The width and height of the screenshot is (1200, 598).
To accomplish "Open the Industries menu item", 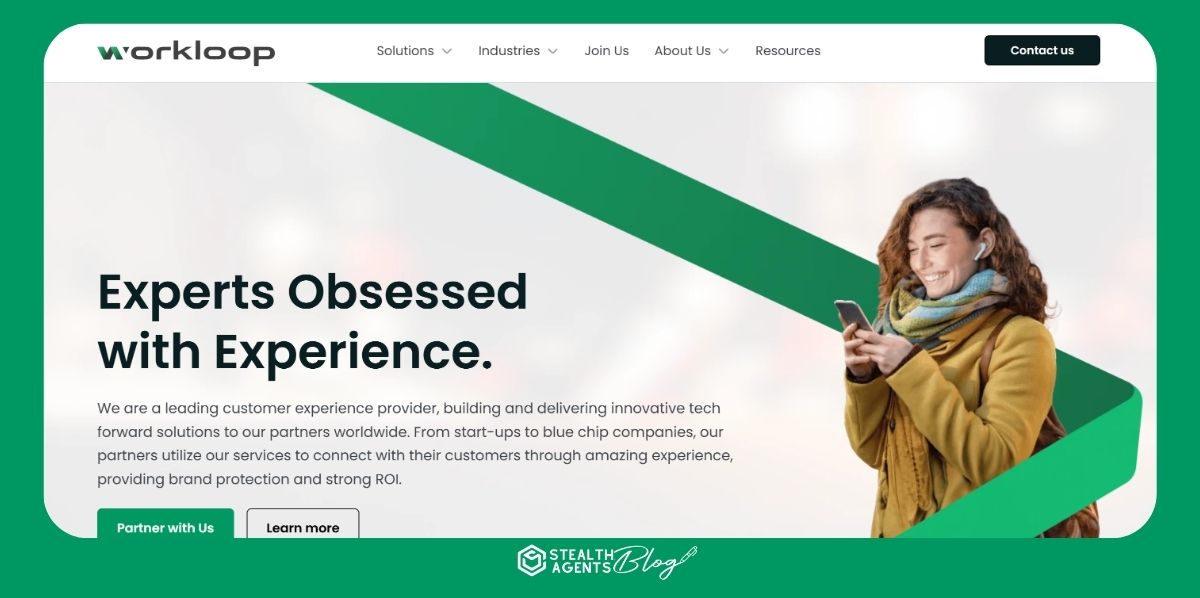I will click(x=509, y=51).
